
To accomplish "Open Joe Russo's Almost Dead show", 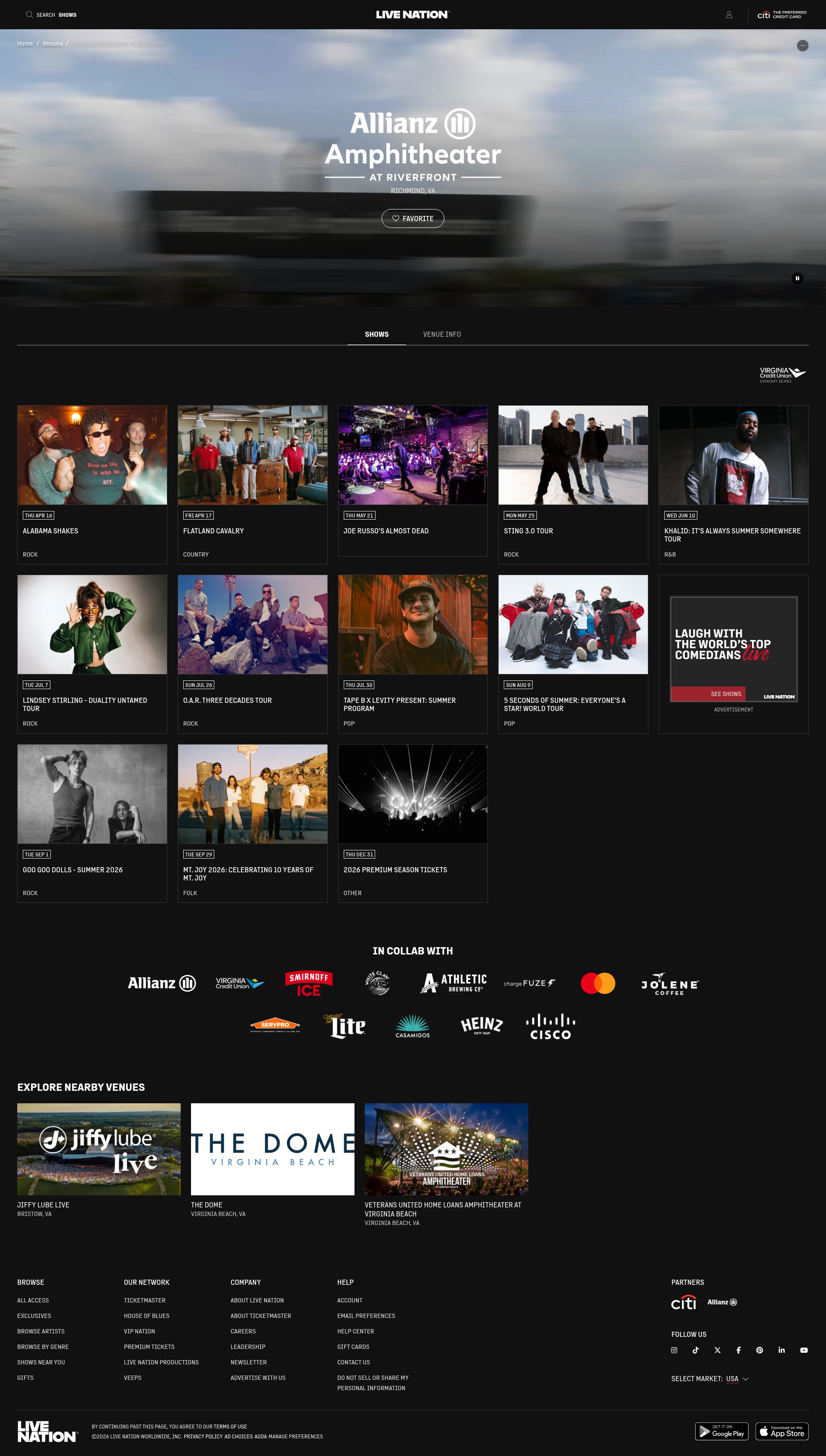I will click(413, 480).
